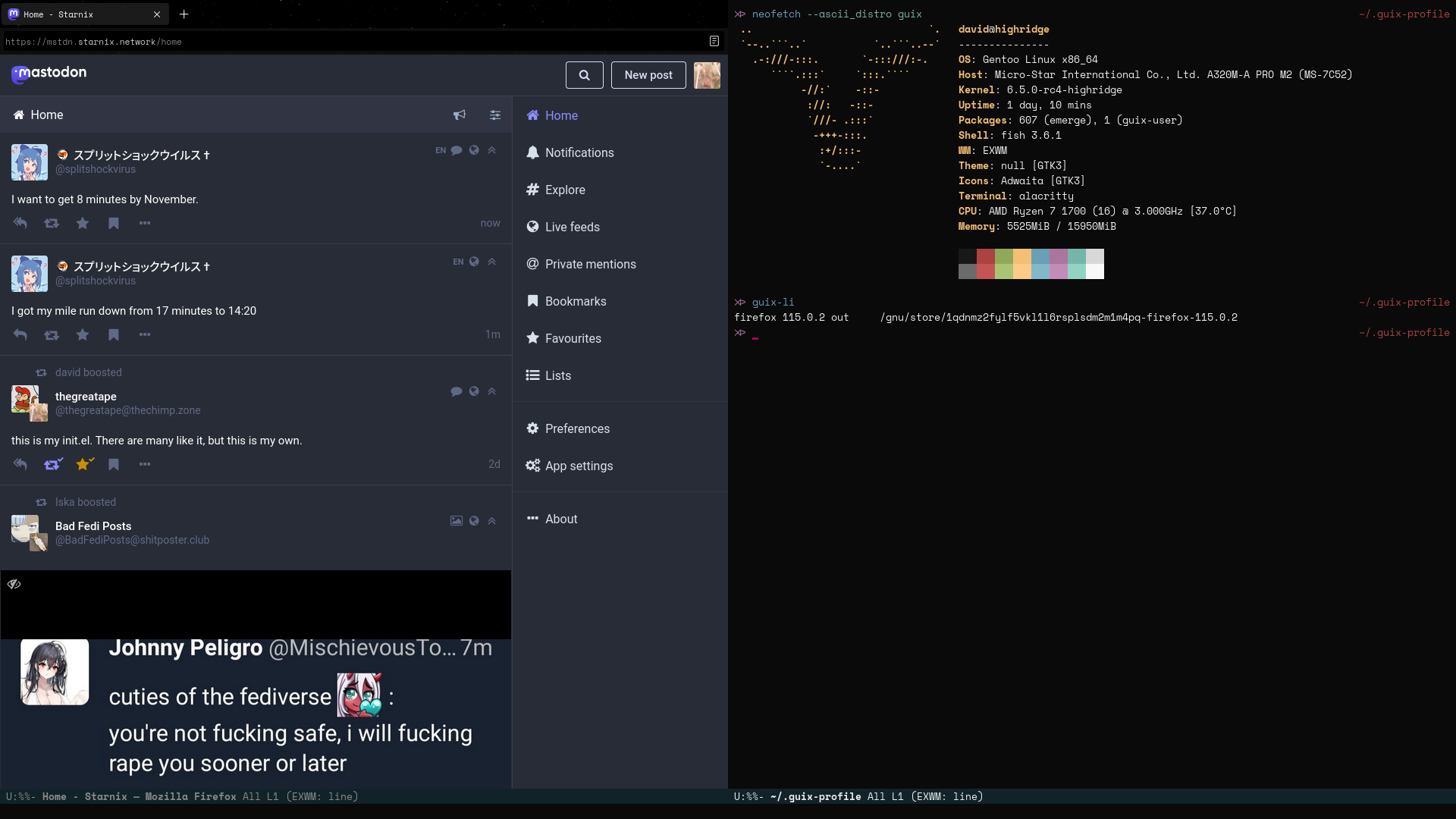Unfavourite thegreatape's init.el post
This screenshot has height=819, width=1456.
click(x=83, y=464)
